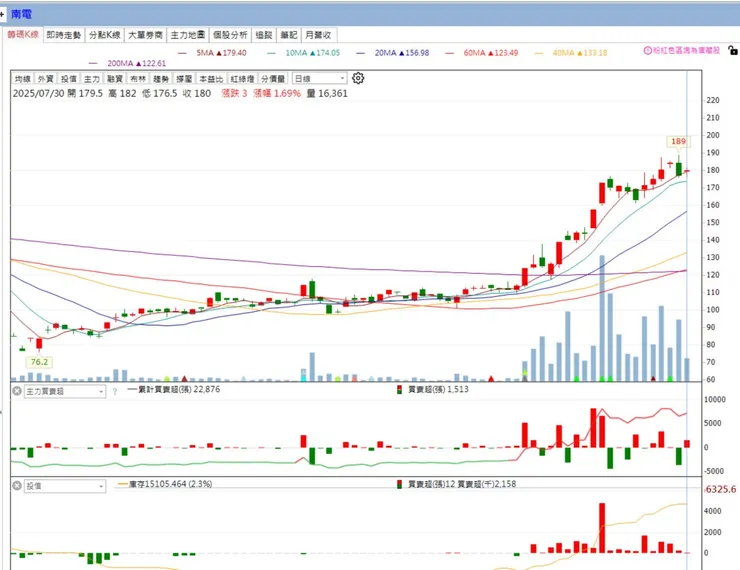The image size is (740, 570).
Task: Close the 投信 indicator panel
Action: pos(17,486)
